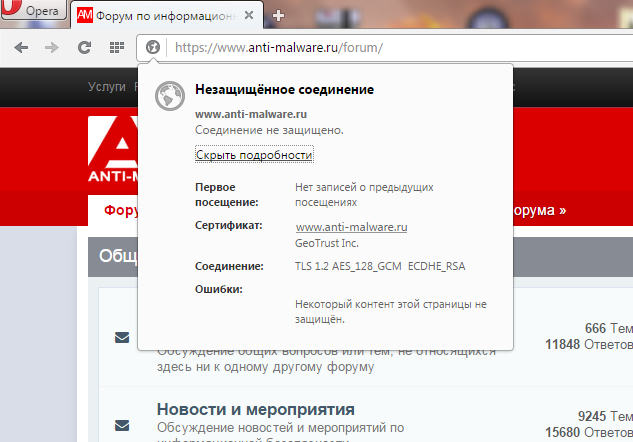633x442 pixels.
Task: Select the anti-malware forum tab
Action: (x=167, y=15)
